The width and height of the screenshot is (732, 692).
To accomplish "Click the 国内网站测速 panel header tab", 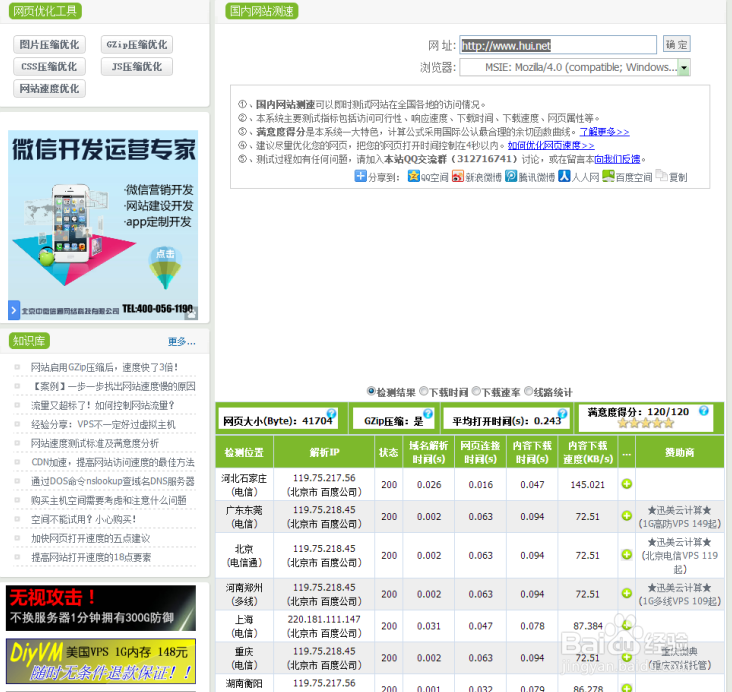I will pos(261,11).
